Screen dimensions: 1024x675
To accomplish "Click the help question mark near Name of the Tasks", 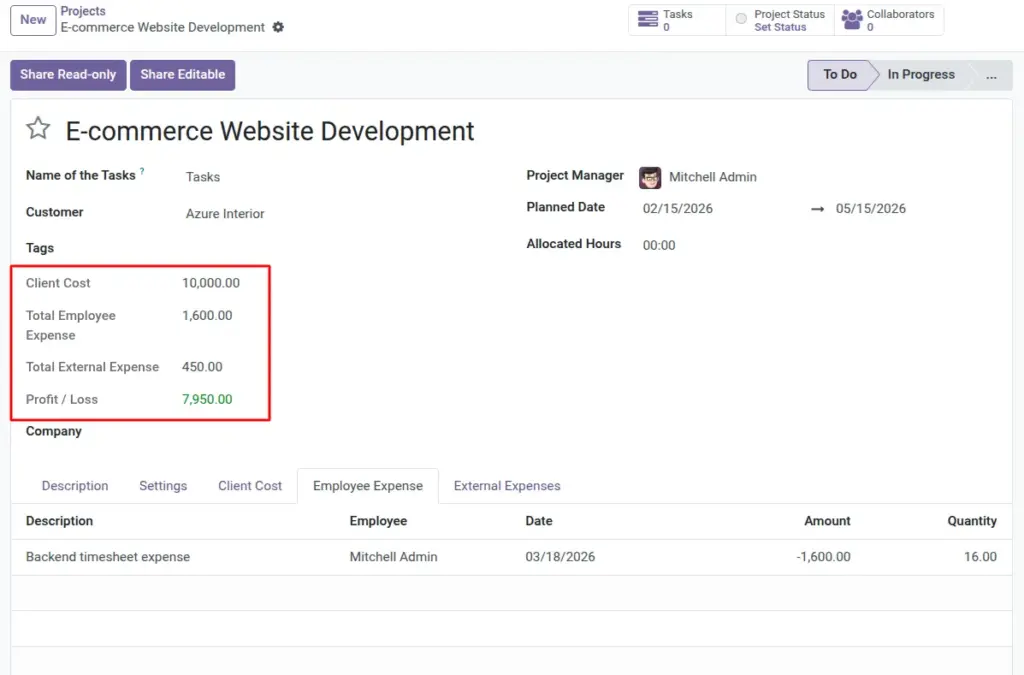I will tap(142, 171).
